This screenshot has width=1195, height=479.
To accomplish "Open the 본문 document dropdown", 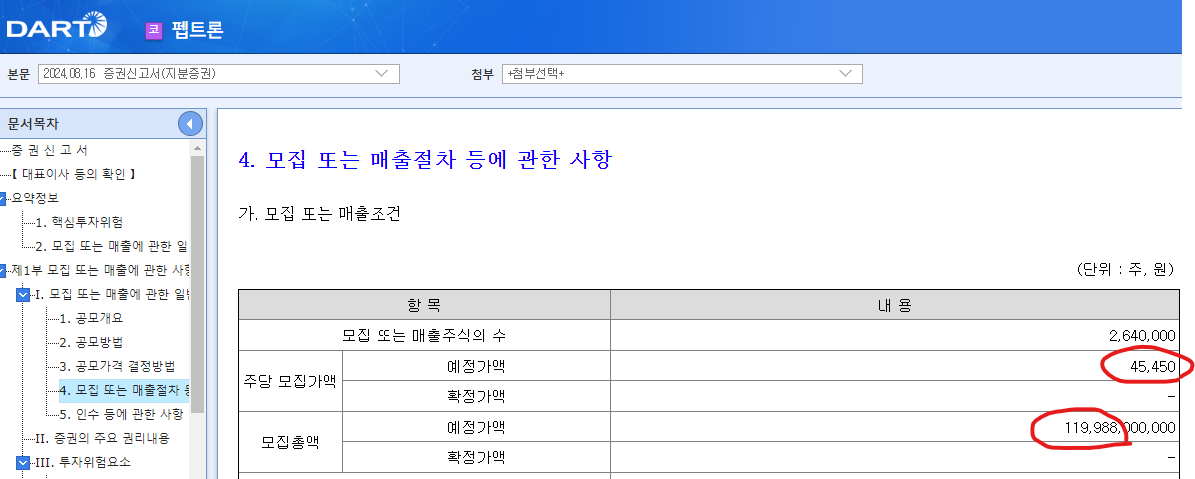I will (x=218, y=74).
